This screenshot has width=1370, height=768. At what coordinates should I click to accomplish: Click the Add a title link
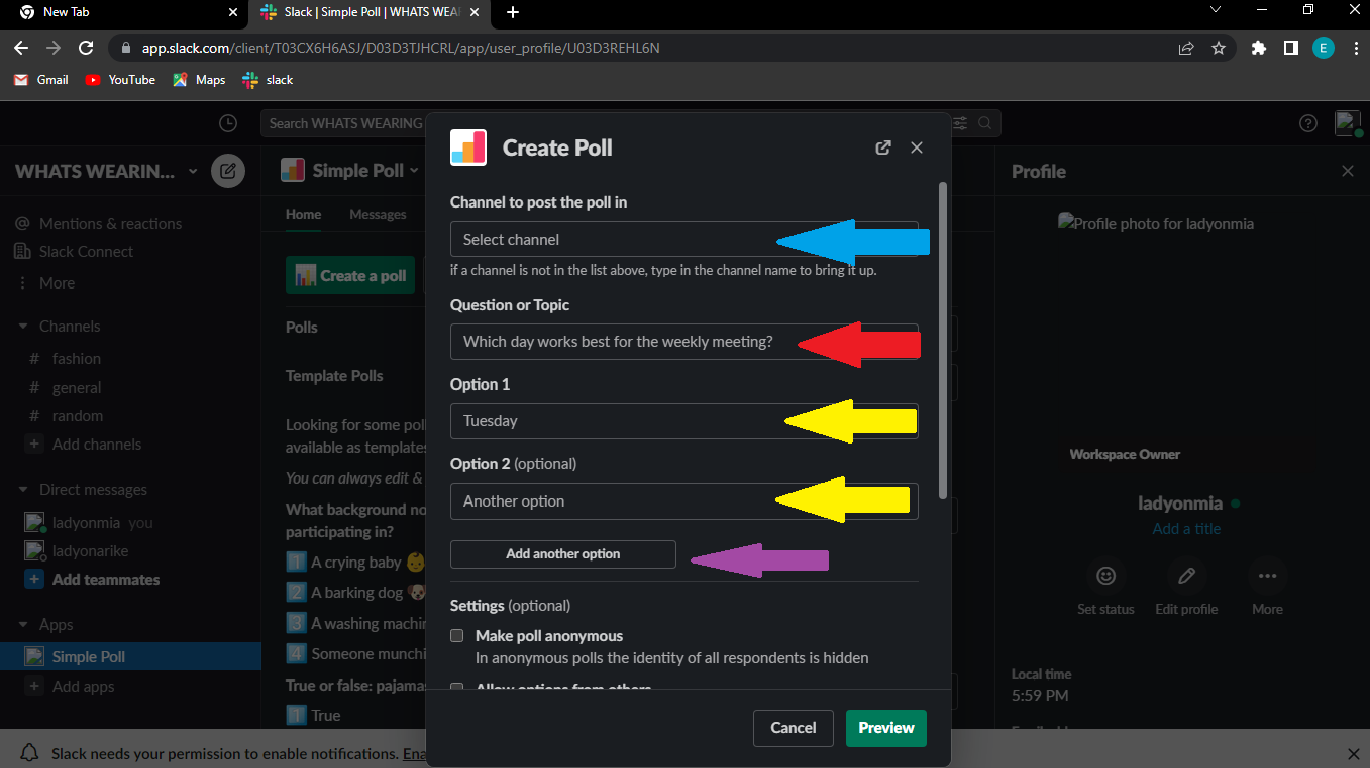click(x=1187, y=529)
